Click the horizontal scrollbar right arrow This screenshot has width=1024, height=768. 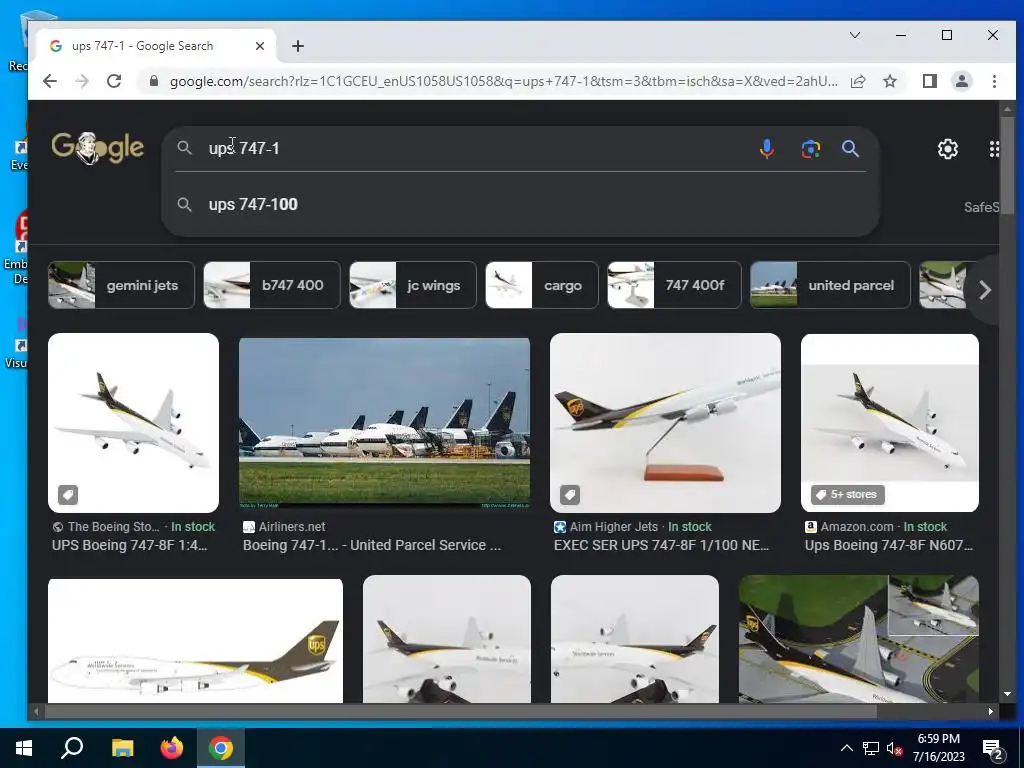click(991, 711)
